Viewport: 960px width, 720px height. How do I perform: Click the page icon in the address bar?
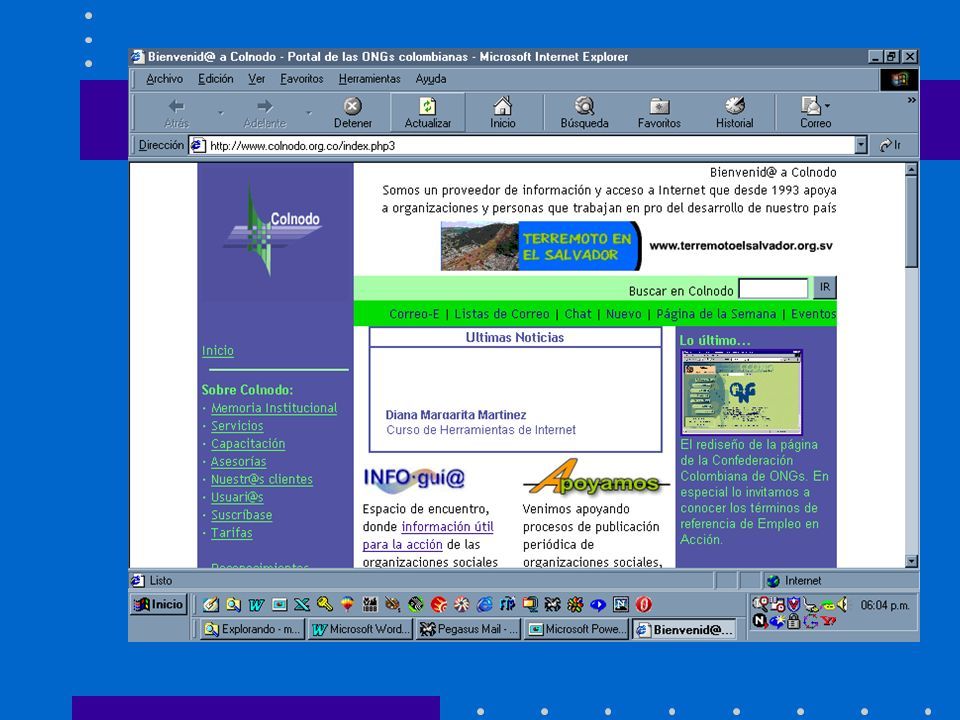[197, 145]
